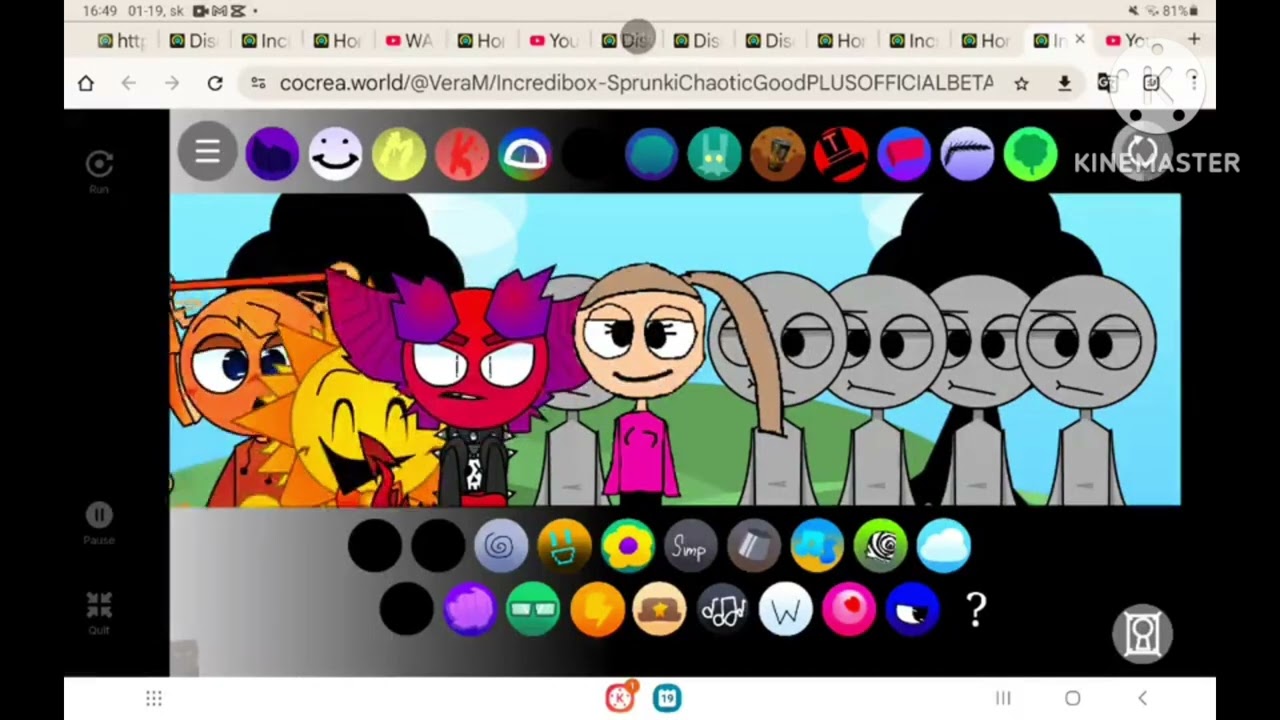
Task: Select the music notes sound icon
Action: [723, 609]
